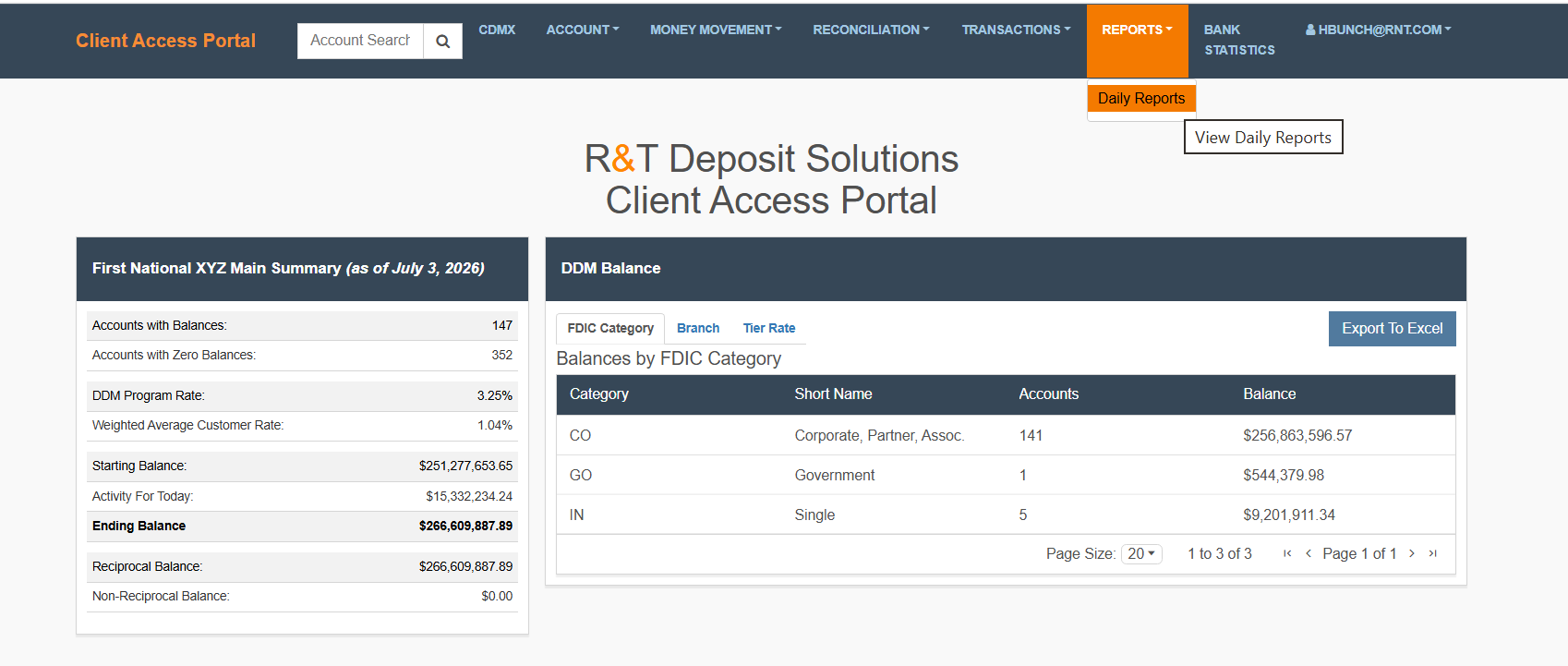Click balance value $9,201,911.34
The height and width of the screenshot is (666, 1568).
pos(1289,515)
